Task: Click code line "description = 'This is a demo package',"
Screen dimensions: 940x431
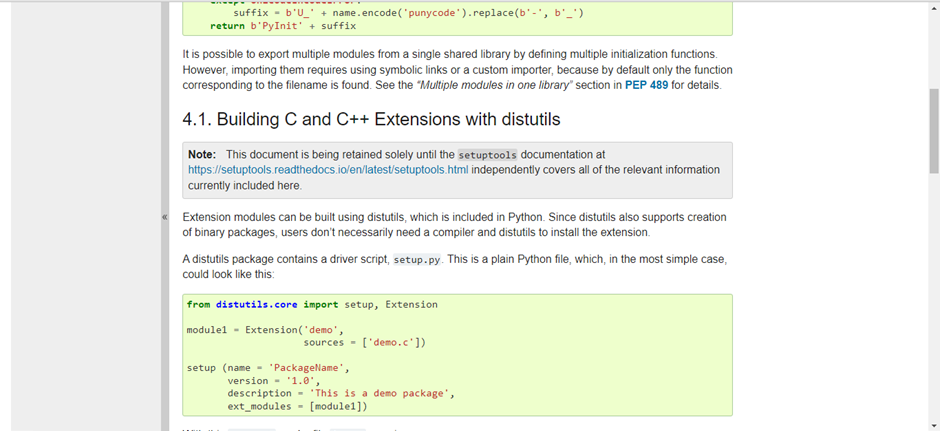Action: click(x=341, y=393)
